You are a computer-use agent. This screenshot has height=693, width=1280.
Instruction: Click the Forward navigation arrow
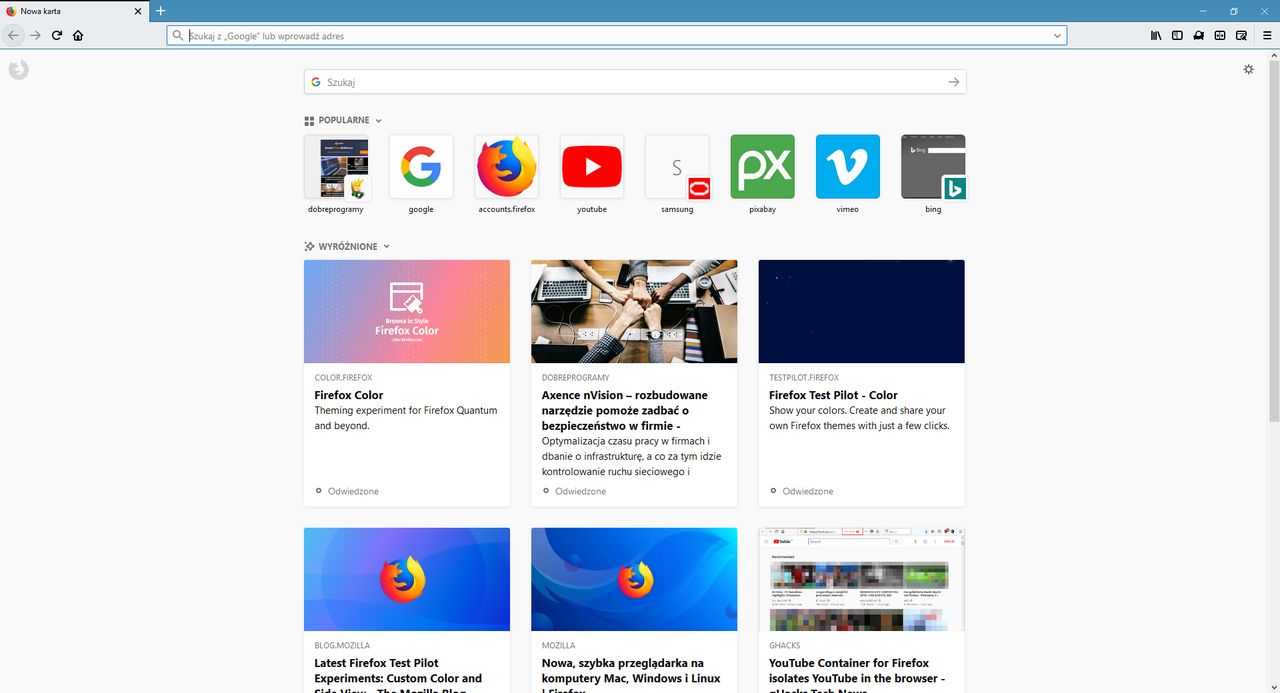35,35
